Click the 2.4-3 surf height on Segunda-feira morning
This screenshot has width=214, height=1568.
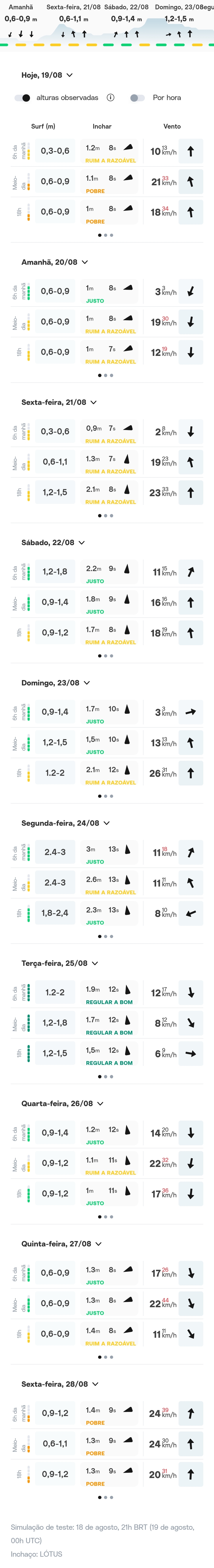55,852
